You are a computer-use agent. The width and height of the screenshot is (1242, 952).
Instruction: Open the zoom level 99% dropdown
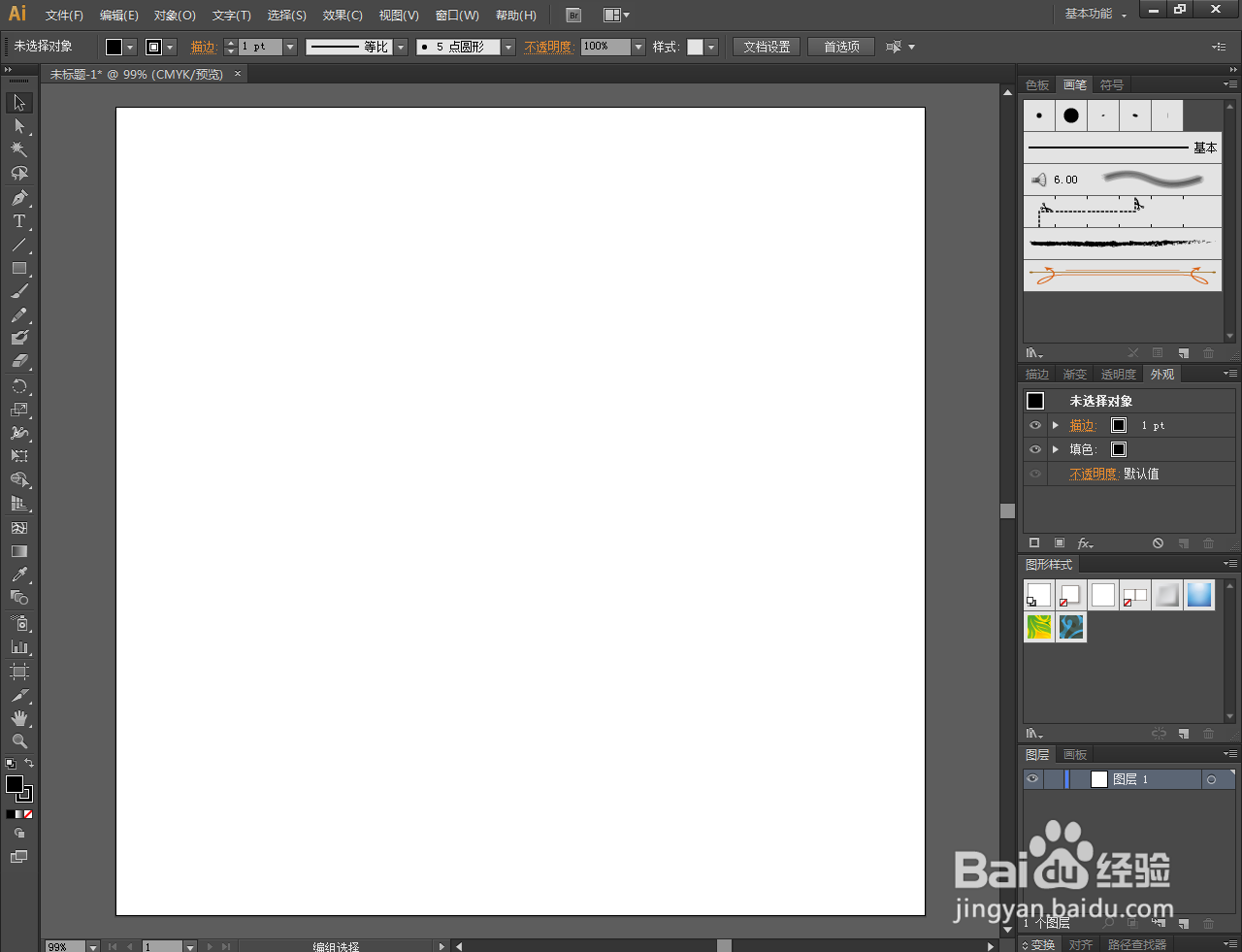[x=93, y=946]
